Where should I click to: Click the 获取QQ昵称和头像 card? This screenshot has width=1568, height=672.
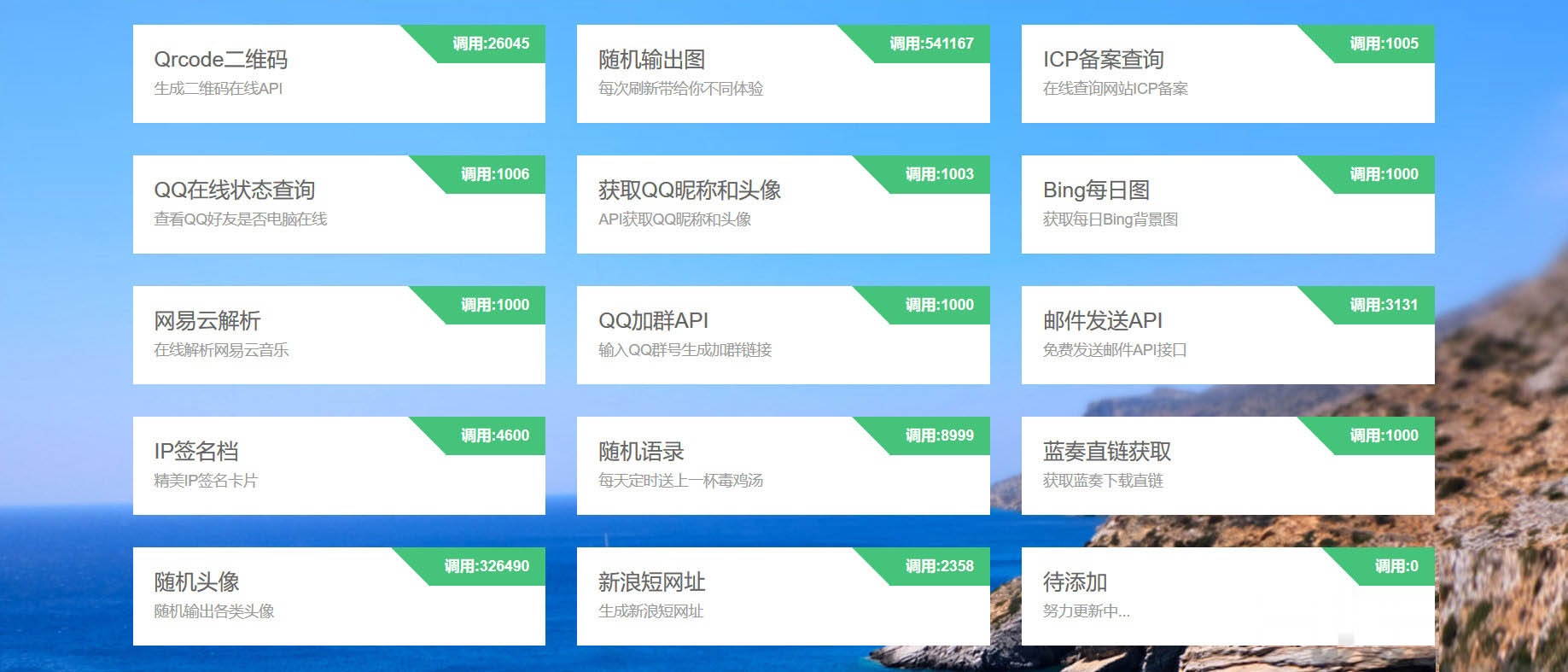783,204
